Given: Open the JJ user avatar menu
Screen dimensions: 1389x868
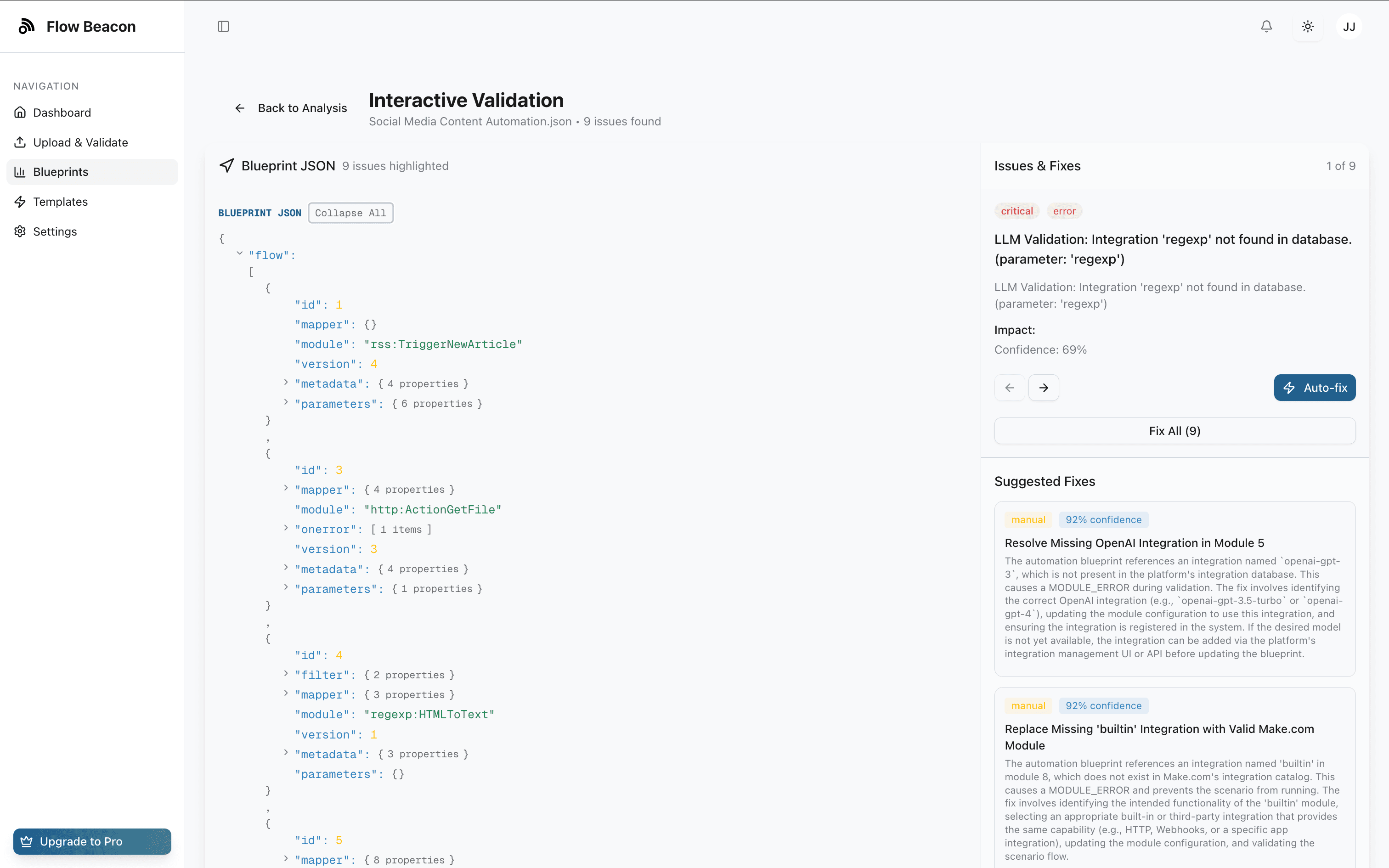Looking at the screenshot, I should pos(1349,27).
